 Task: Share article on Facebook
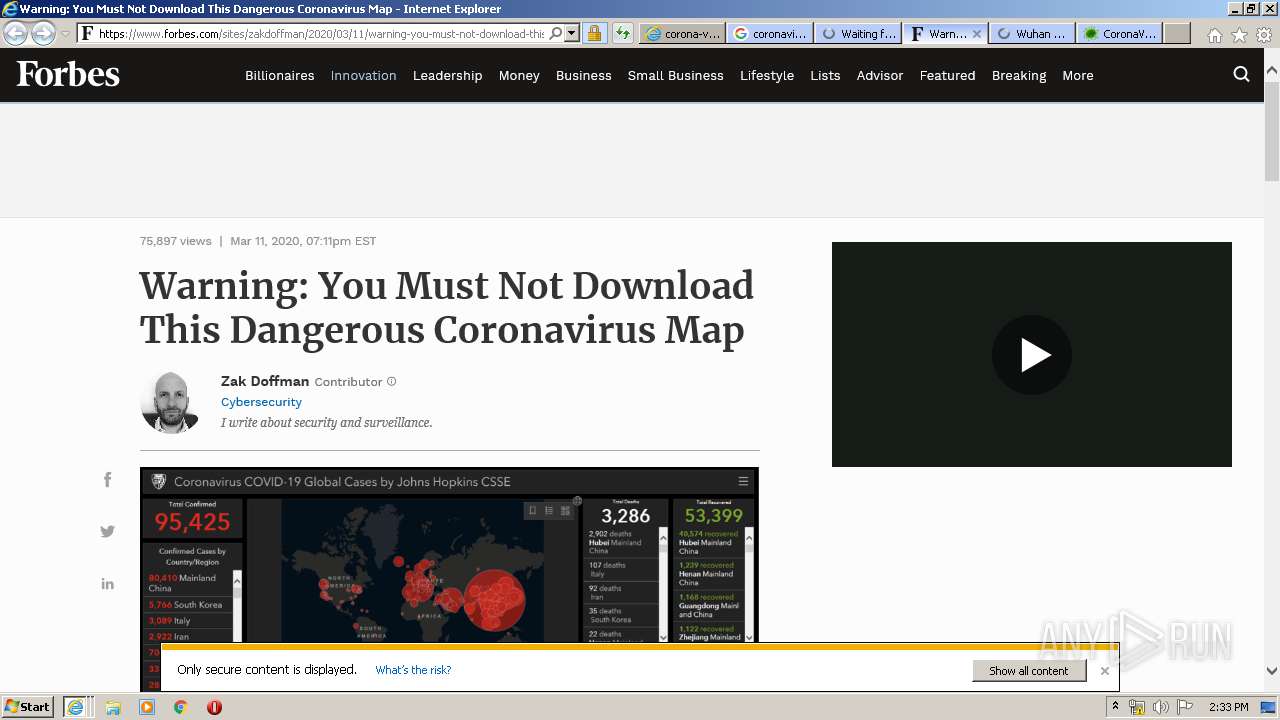pyautogui.click(x=107, y=480)
